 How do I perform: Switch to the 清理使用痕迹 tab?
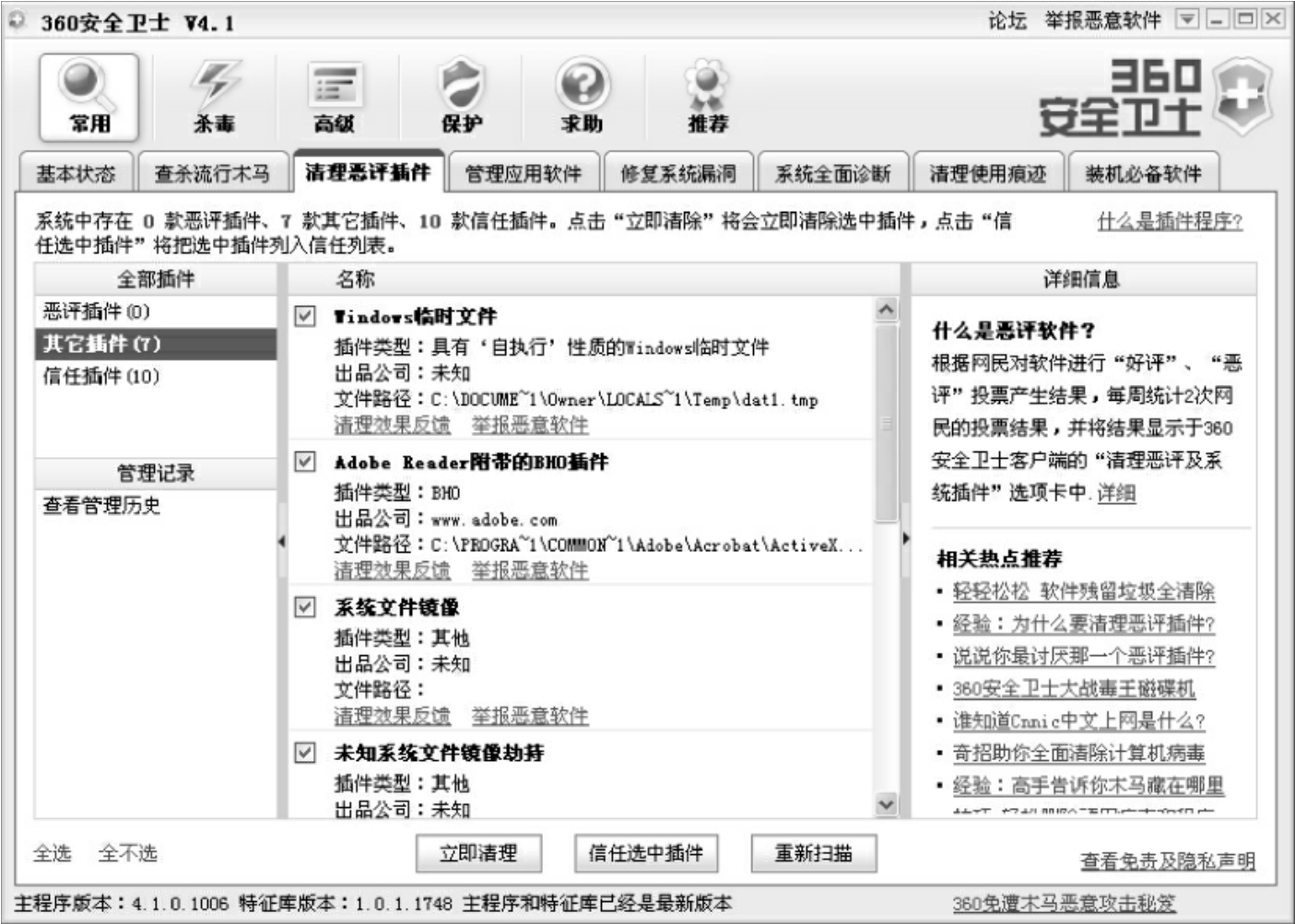tap(987, 172)
